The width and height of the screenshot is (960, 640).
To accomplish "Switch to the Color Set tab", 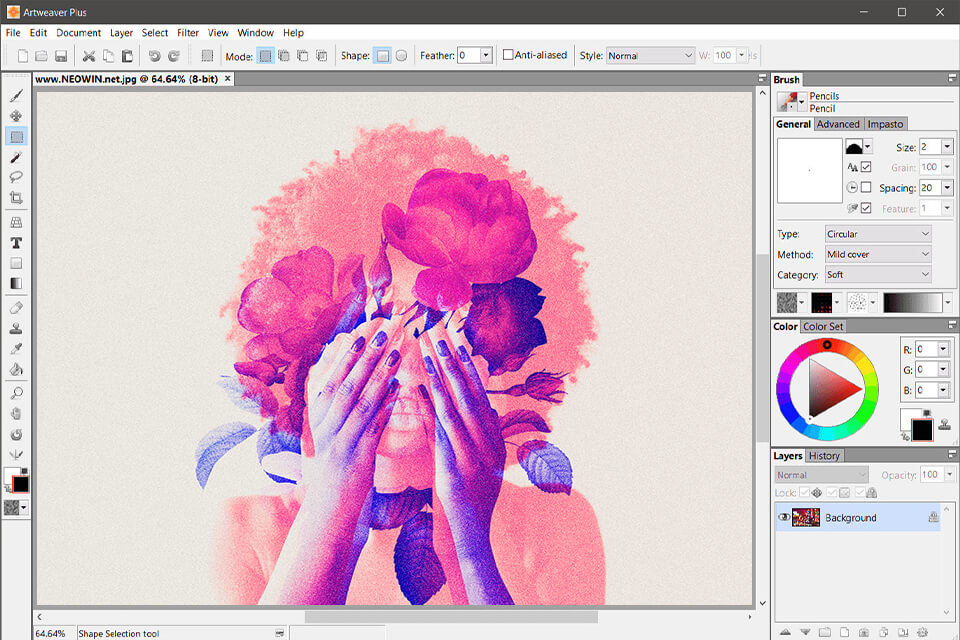I will point(822,326).
